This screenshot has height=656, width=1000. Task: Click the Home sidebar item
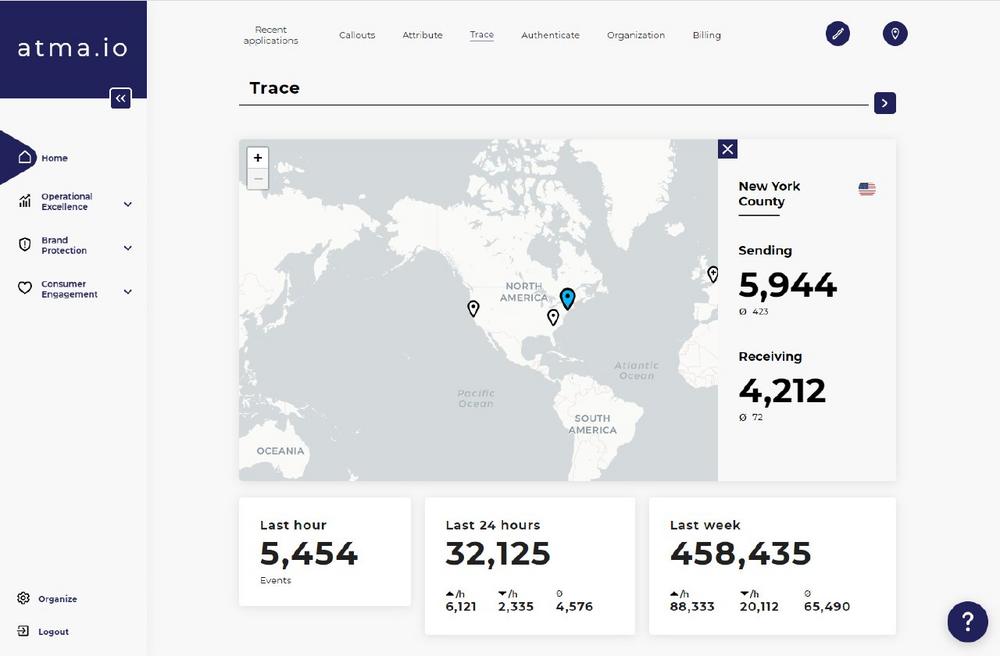54,158
